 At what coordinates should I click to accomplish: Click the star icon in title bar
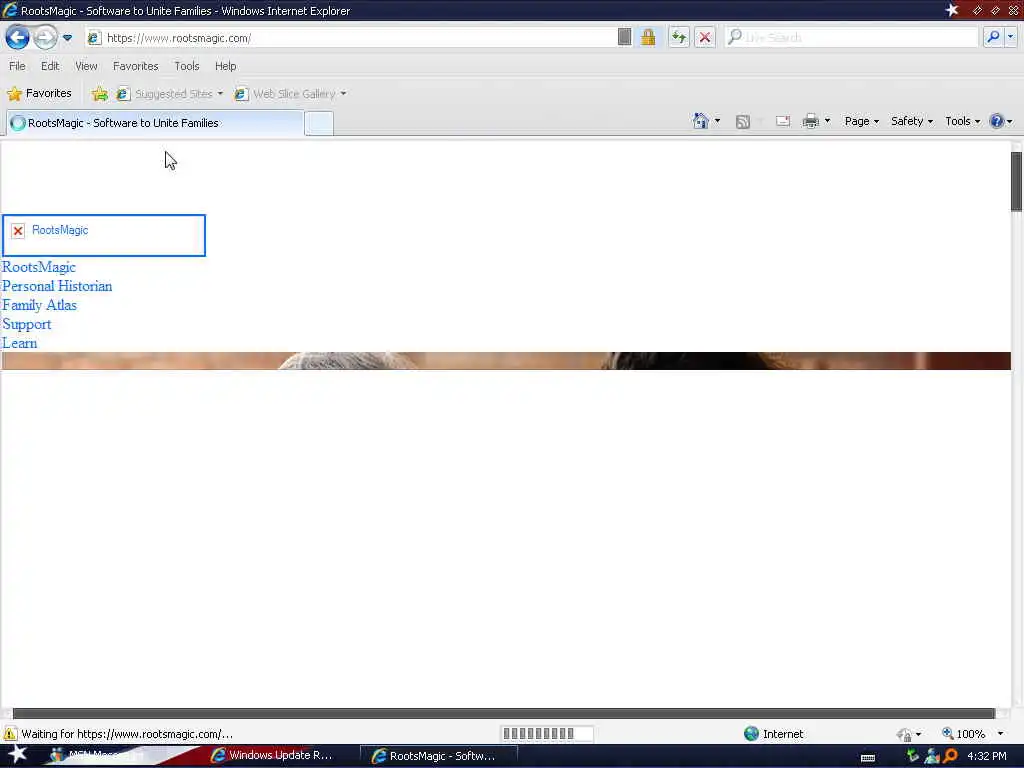[952, 10]
